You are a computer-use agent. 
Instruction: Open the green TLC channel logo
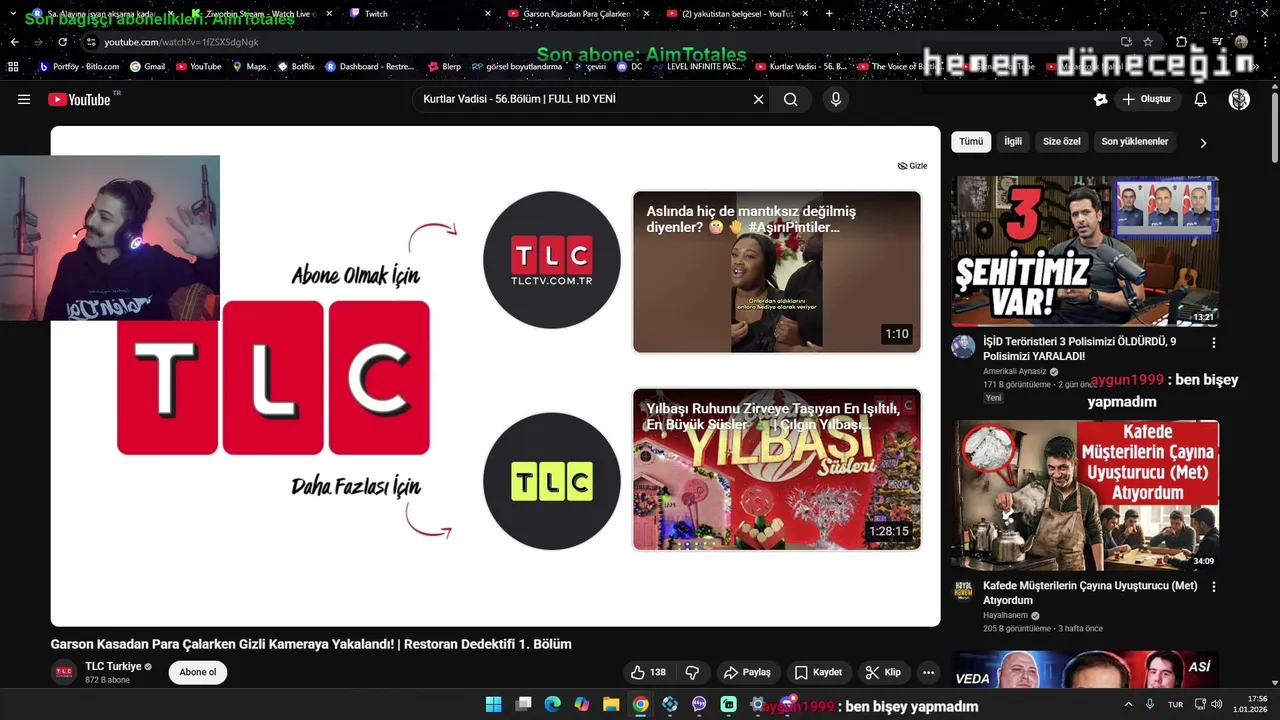coord(552,481)
